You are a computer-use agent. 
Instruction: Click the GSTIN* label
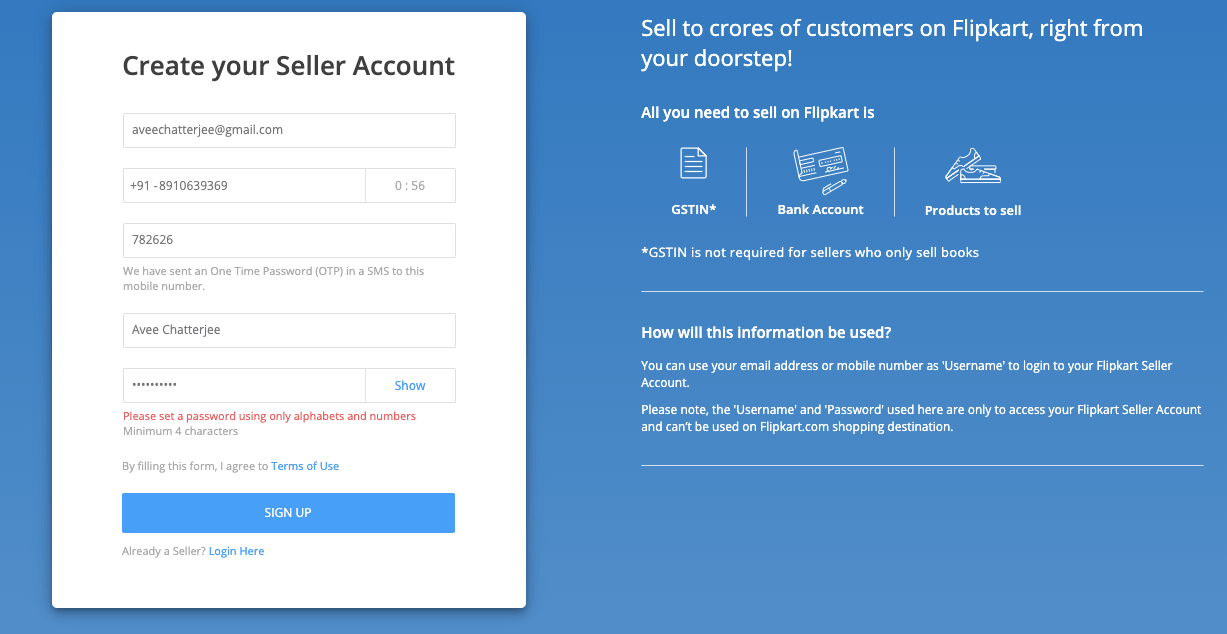pyautogui.click(x=694, y=209)
